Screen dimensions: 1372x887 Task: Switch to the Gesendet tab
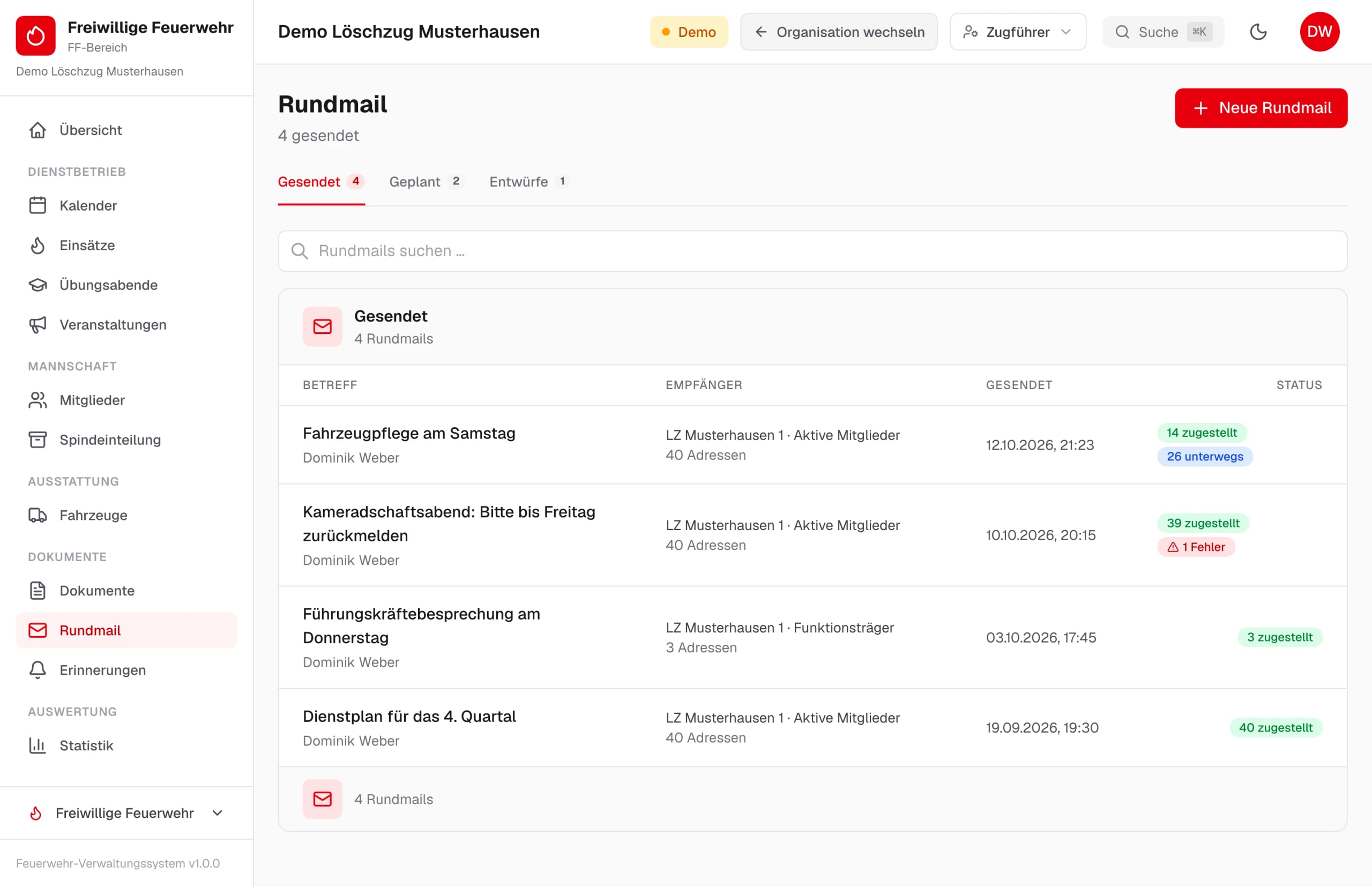pyautogui.click(x=322, y=182)
